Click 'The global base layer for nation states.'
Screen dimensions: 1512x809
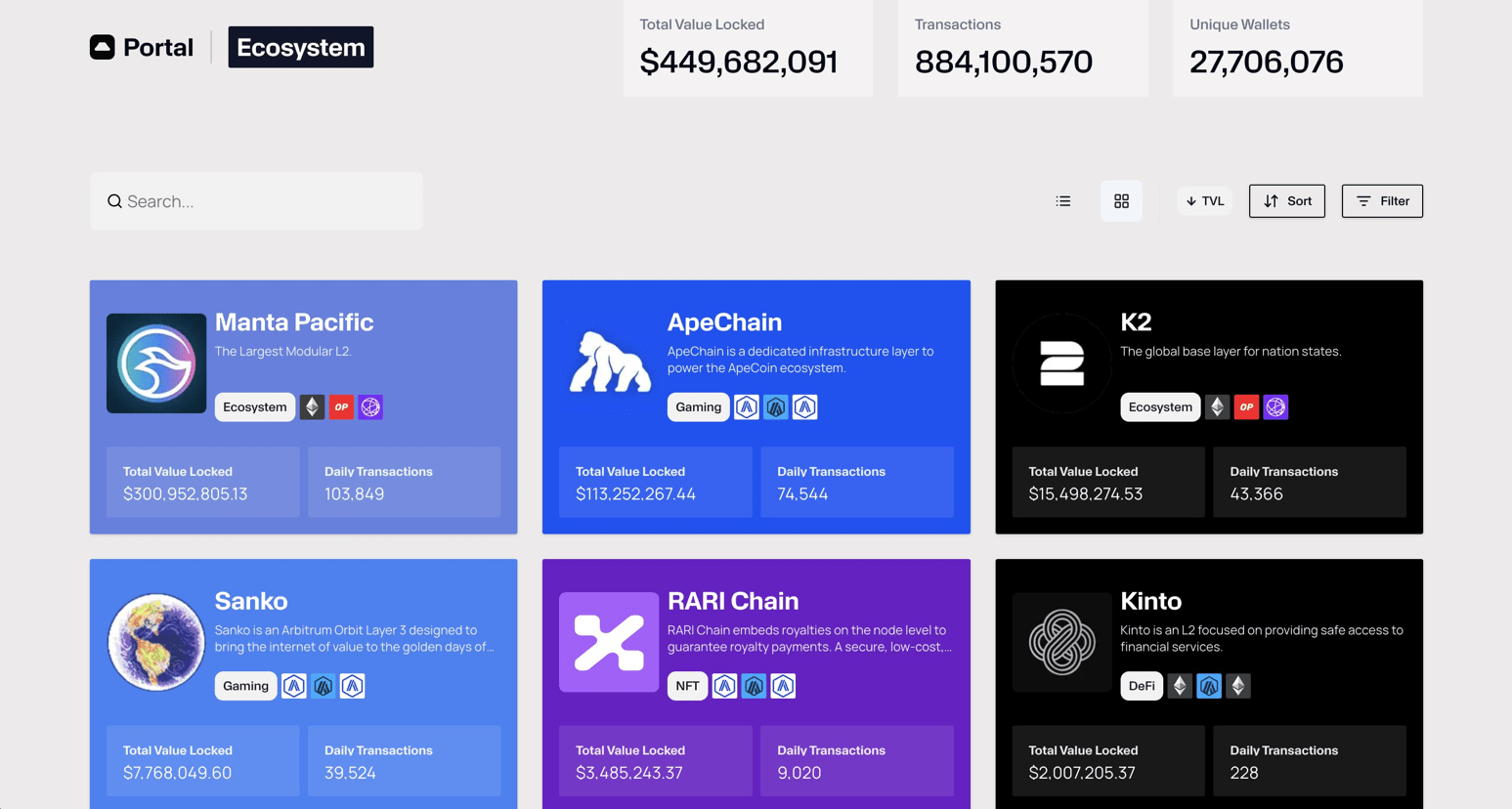1231,351
